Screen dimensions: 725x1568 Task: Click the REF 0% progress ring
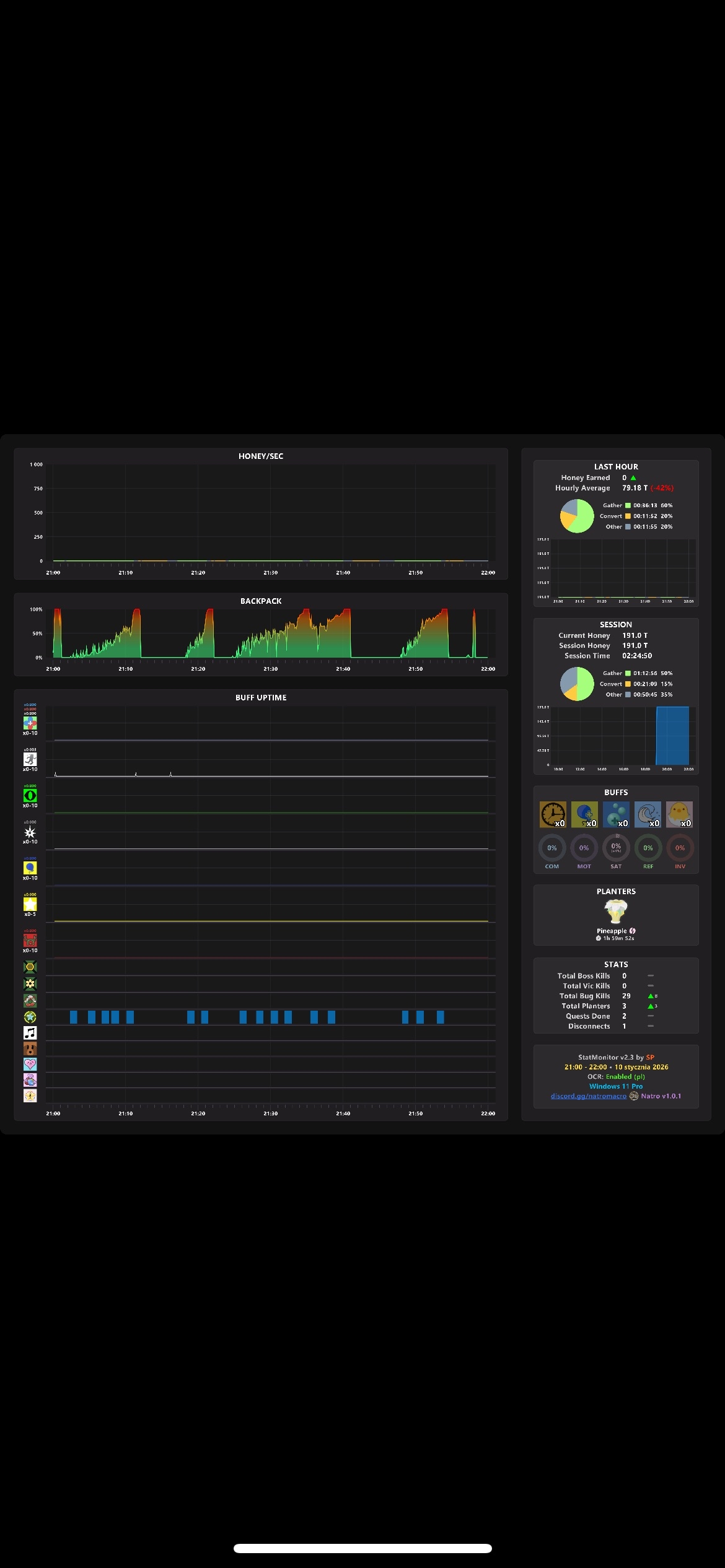pos(648,848)
